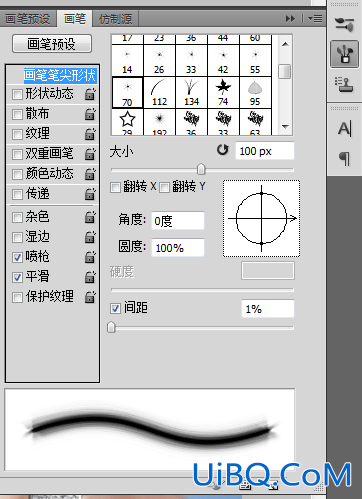Click the 圆度 field showing 100%

178,248
